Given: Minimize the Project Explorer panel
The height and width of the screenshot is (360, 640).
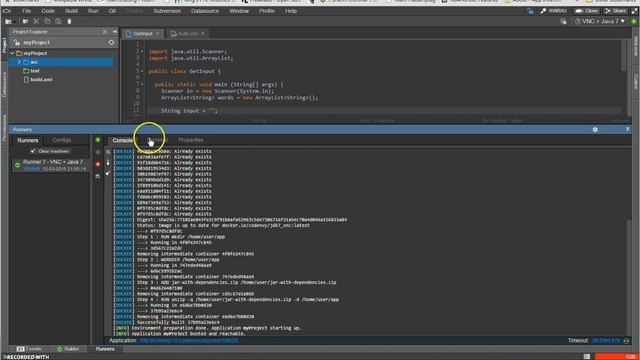Looking at the screenshot, I should pos(115,31).
